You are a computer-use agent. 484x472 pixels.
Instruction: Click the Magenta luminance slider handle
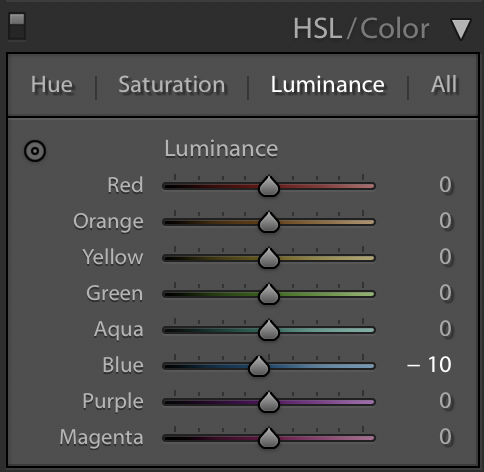269,438
